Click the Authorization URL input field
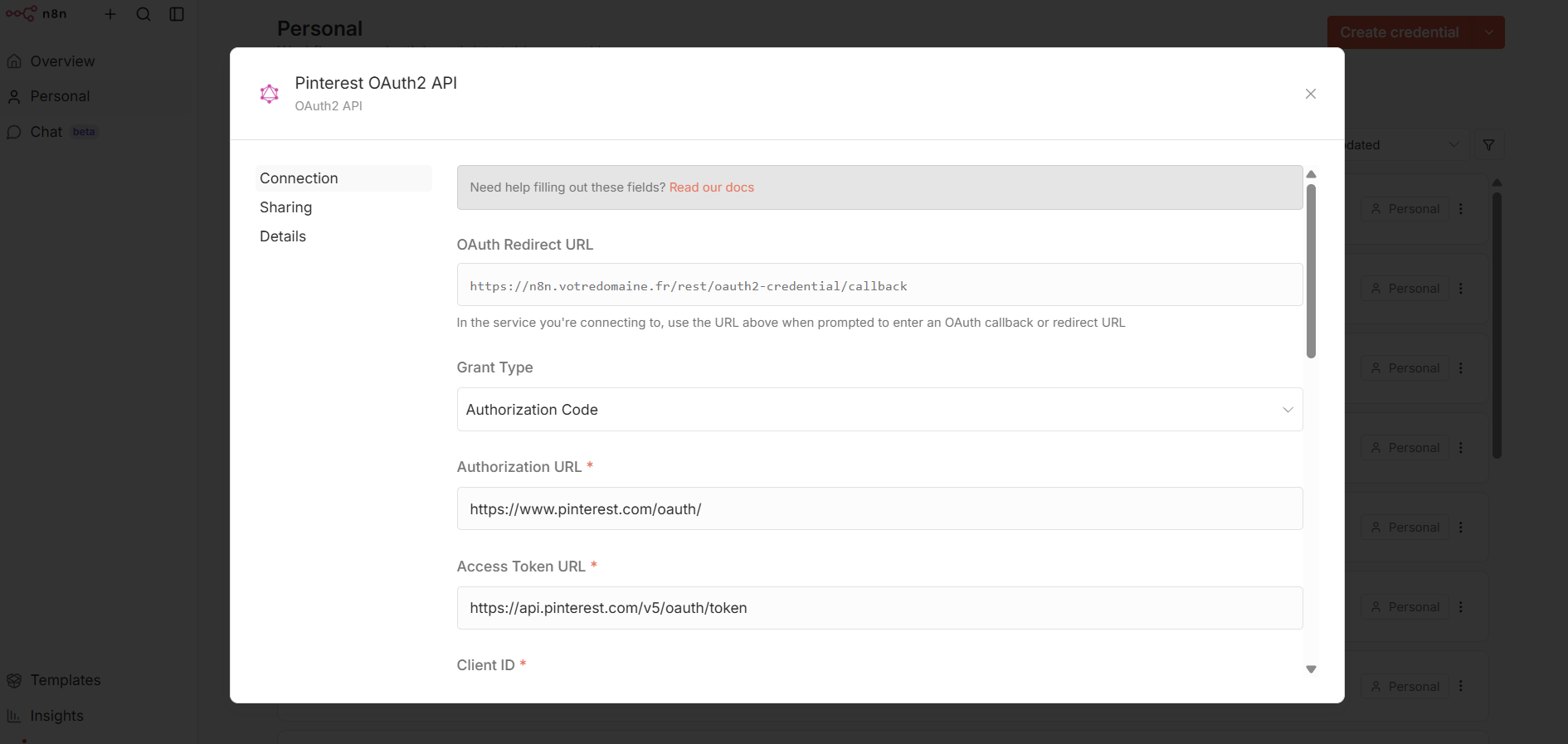The width and height of the screenshot is (1568, 744). pyautogui.click(x=879, y=508)
